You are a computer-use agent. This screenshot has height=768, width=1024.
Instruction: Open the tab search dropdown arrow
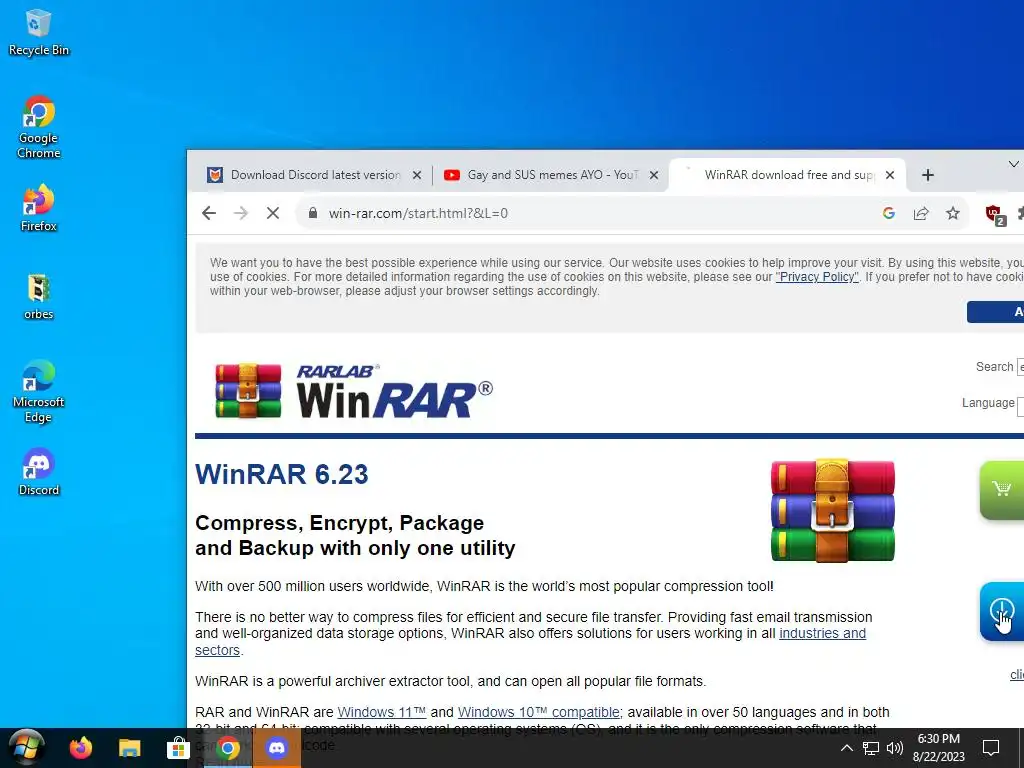[x=1013, y=164]
